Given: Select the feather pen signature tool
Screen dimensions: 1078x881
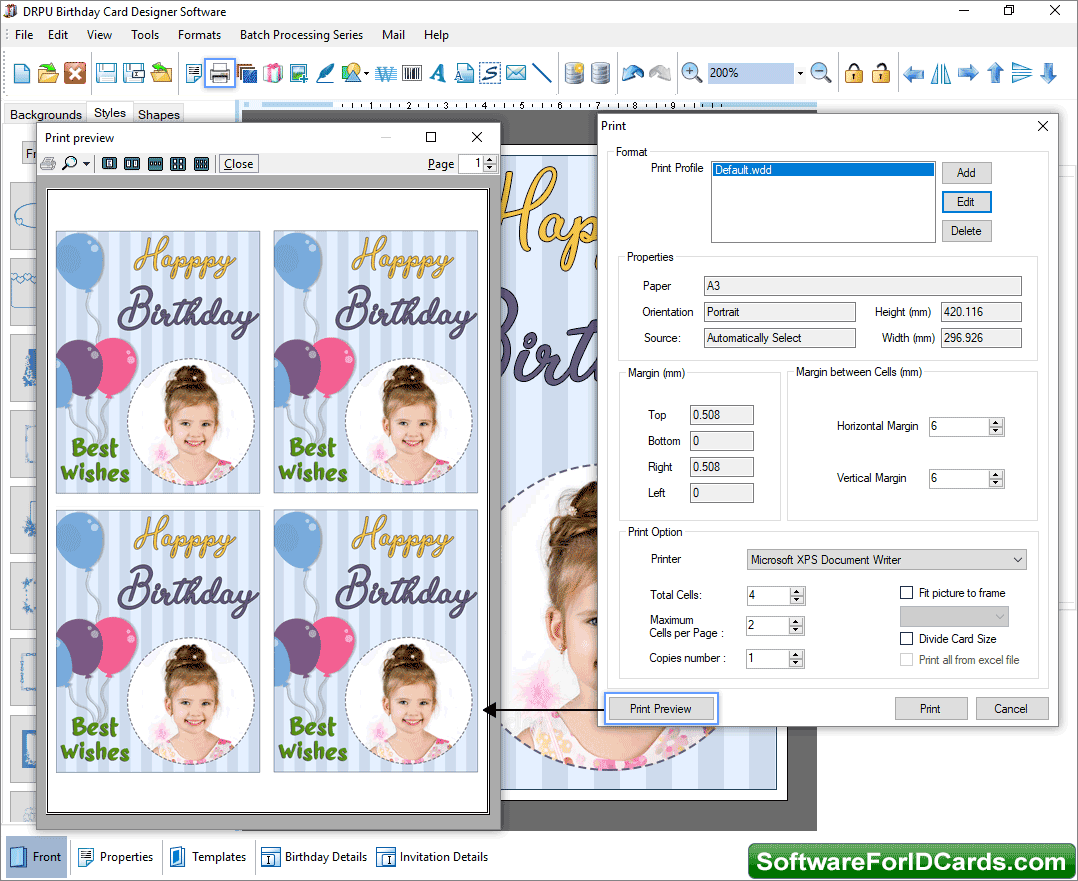Looking at the screenshot, I should (x=325, y=73).
